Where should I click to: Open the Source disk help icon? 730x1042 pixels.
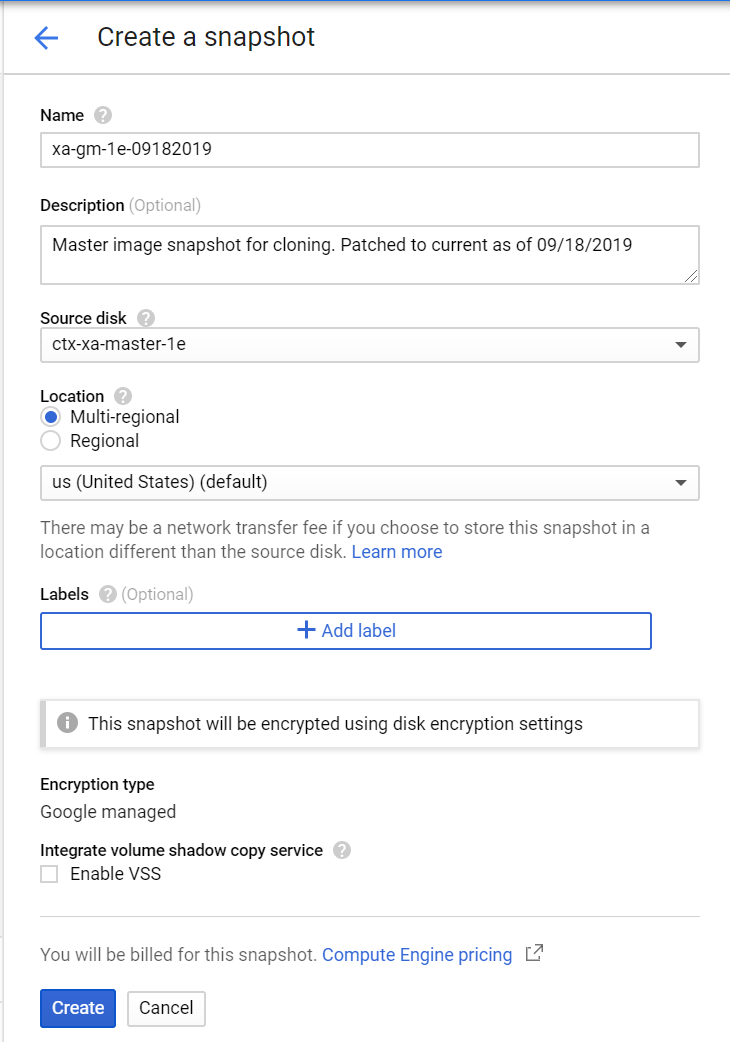pos(146,318)
